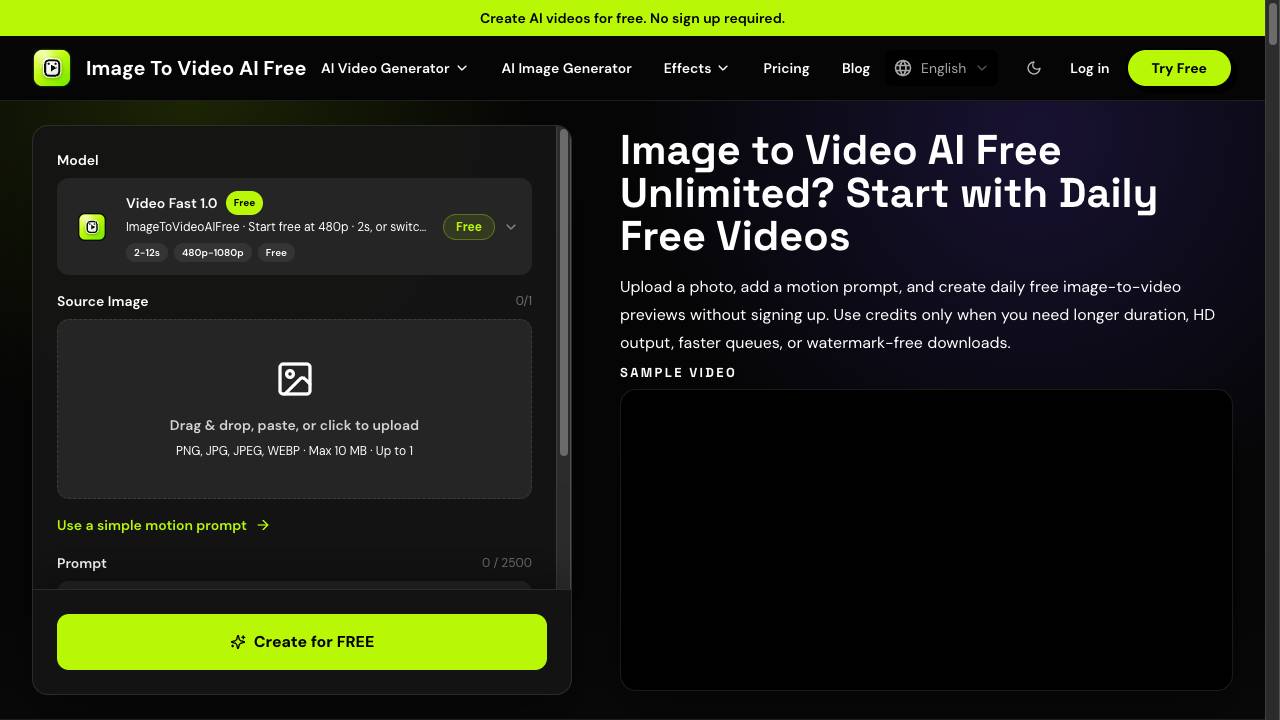Click the Video Fast 1.0 model icon

[92, 227]
